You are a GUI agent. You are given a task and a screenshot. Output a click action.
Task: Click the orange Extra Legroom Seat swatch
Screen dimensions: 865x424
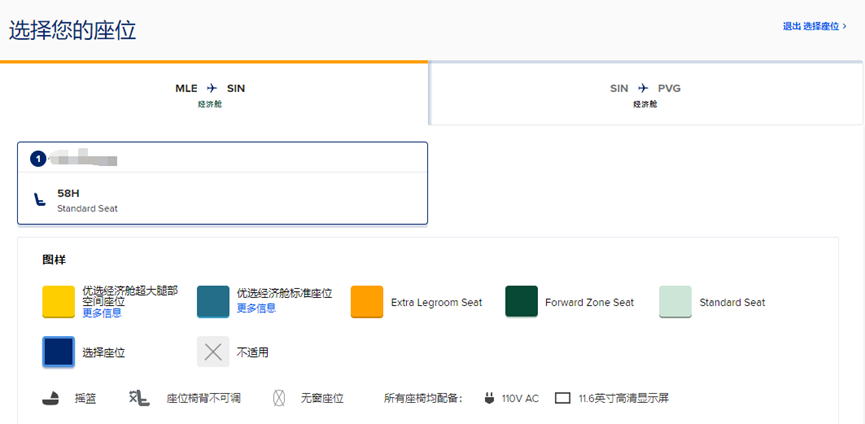pyautogui.click(x=367, y=302)
